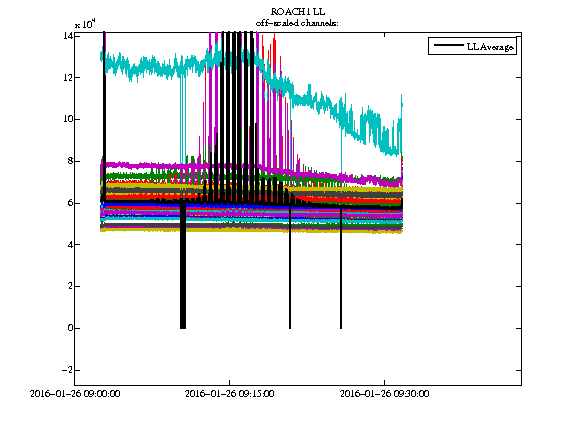
Task: Click the x10^4 axis exponent label
Action: click(85, 24)
